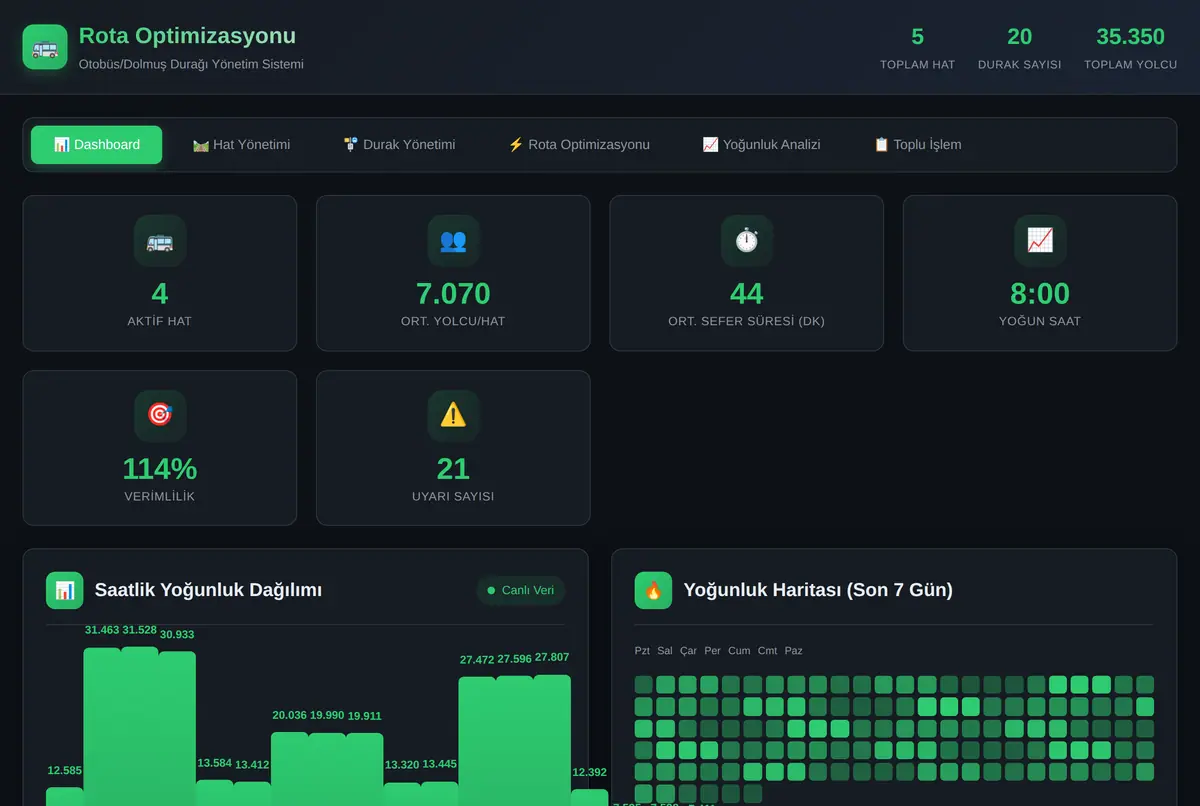Click the subtitle Otobüs/Dolmuş Durağı Yönetim Sistemi

pyautogui.click(x=191, y=64)
